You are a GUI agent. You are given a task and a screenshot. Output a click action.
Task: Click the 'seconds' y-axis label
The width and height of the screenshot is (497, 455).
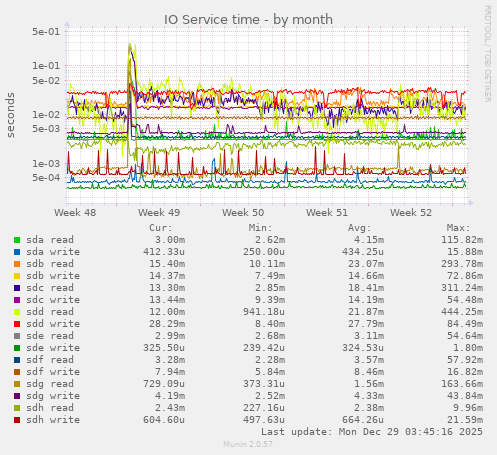click(x=11, y=115)
